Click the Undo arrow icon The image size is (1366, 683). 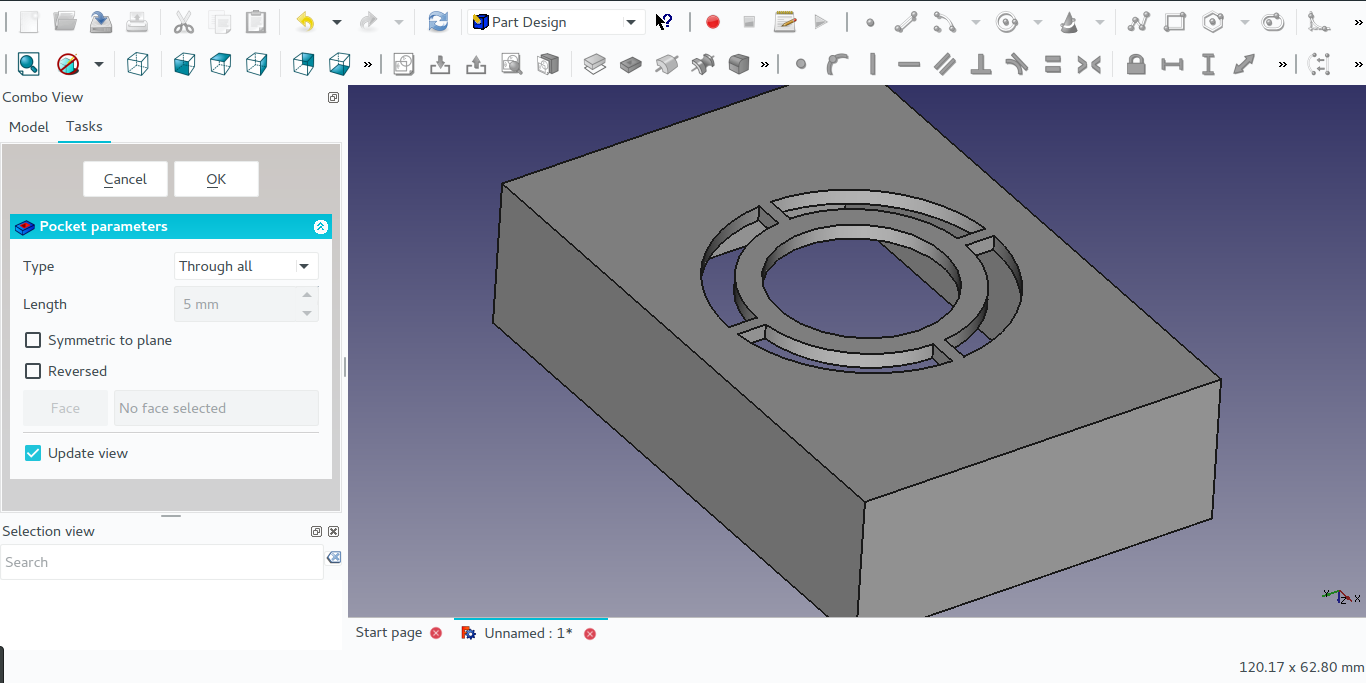click(306, 22)
